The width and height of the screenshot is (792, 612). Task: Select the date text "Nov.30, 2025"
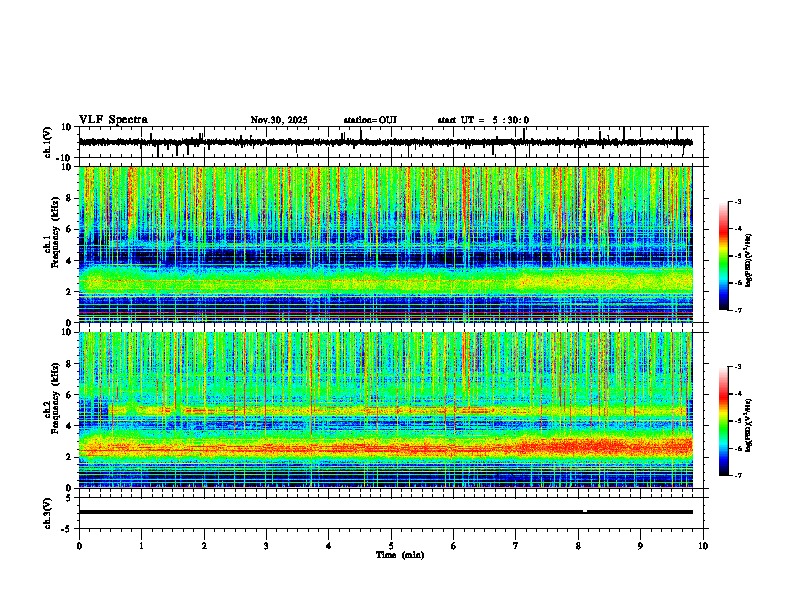[279, 120]
